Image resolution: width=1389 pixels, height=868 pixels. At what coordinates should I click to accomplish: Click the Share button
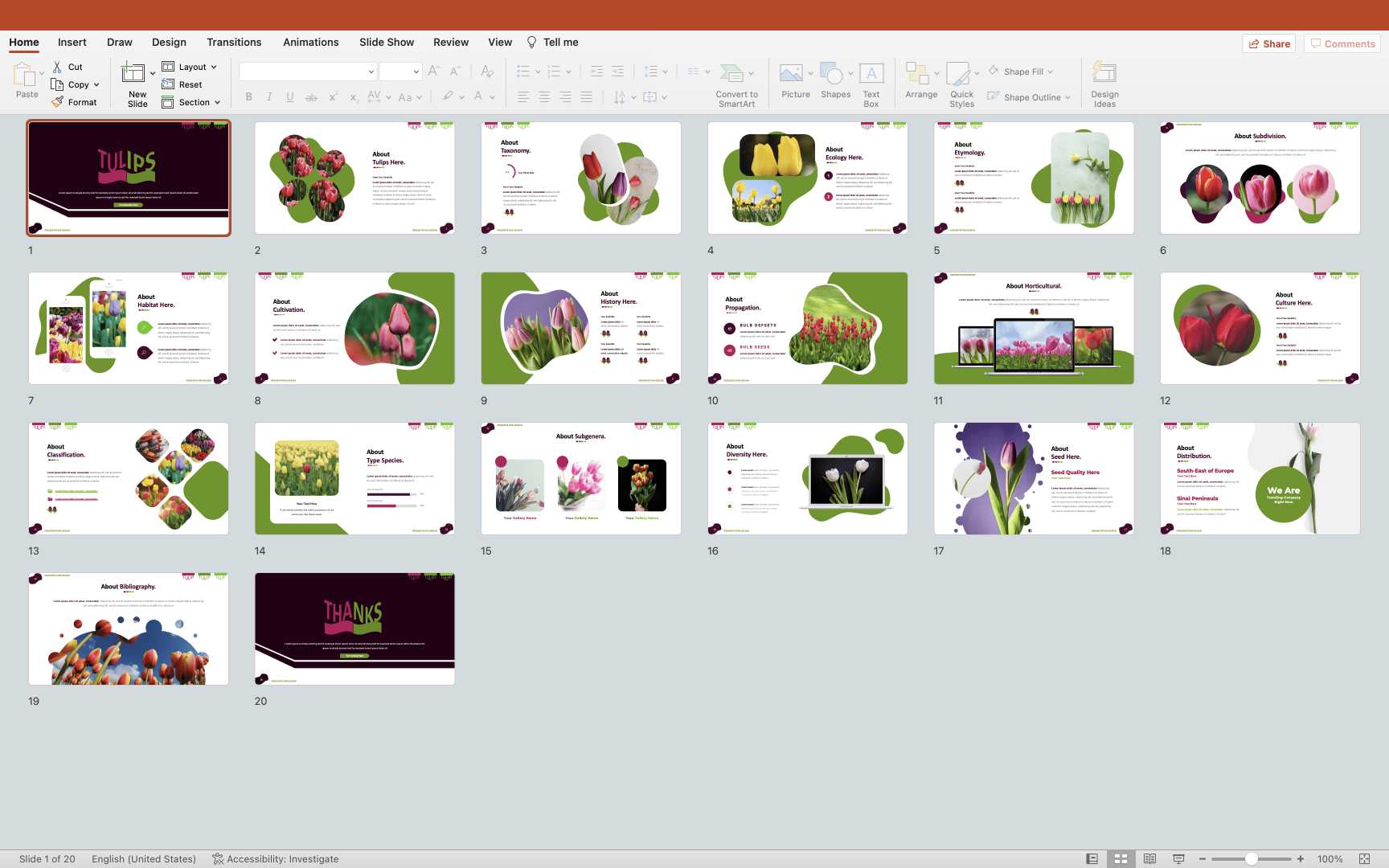(x=1269, y=44)
